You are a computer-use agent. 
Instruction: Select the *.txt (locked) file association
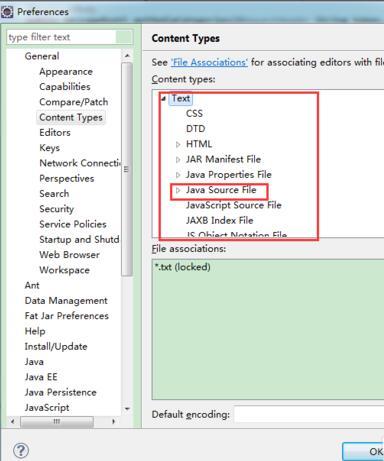click(x=183, y=267)
